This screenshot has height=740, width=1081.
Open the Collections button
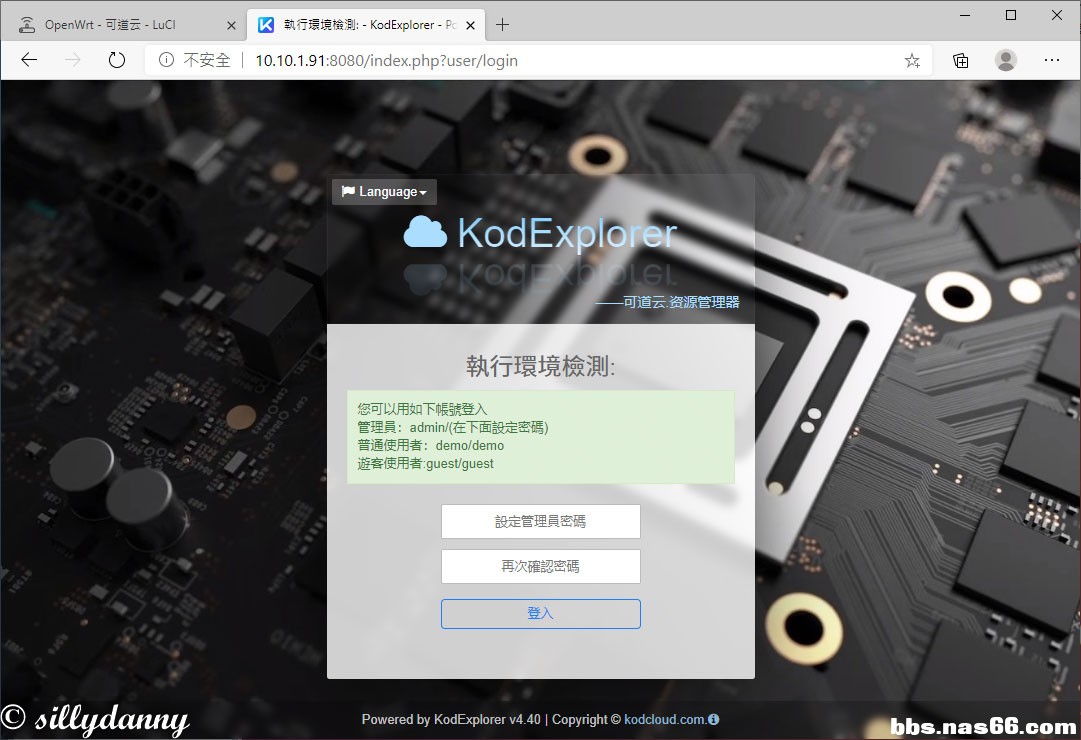click(x=960, y=61)
